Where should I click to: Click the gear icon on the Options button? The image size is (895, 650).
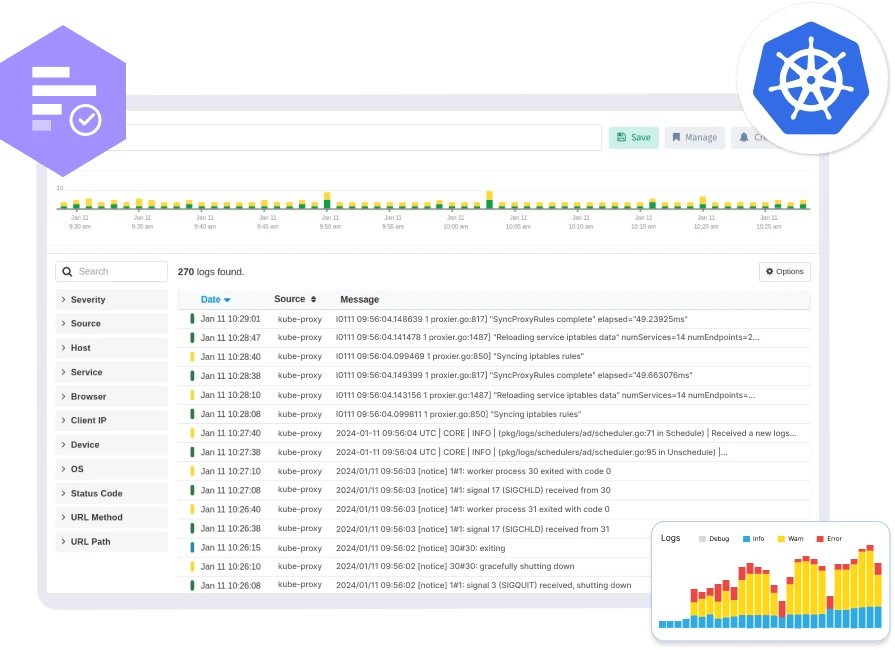pyautogui.click(x=769, y=271)
